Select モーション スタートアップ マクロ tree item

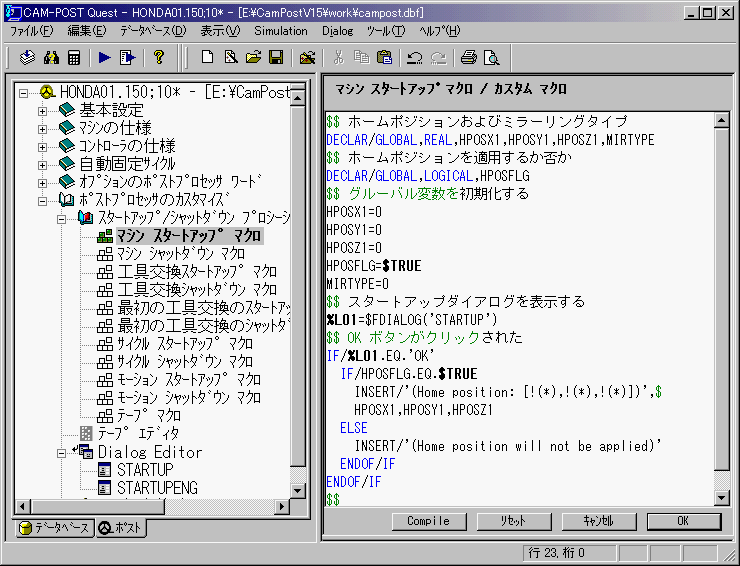(x=188, y=379)
